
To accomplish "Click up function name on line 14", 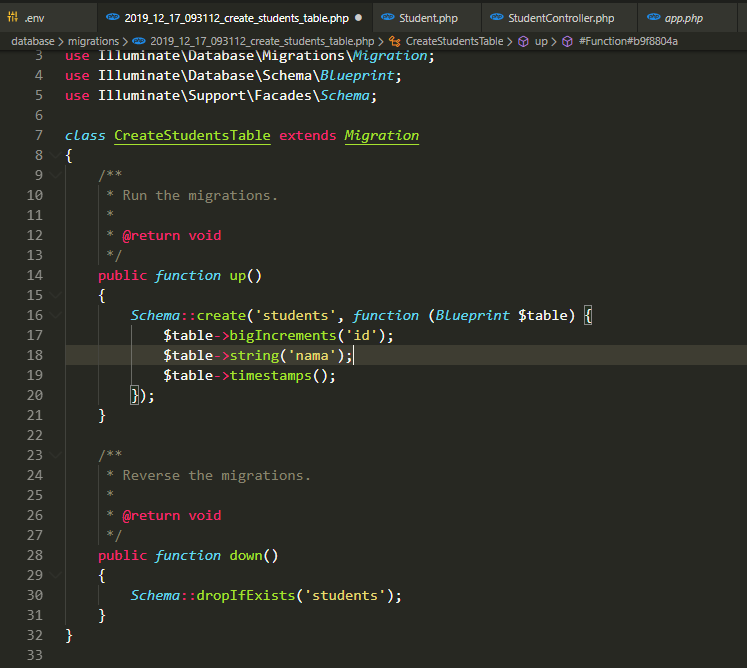I will pos(238,275).
